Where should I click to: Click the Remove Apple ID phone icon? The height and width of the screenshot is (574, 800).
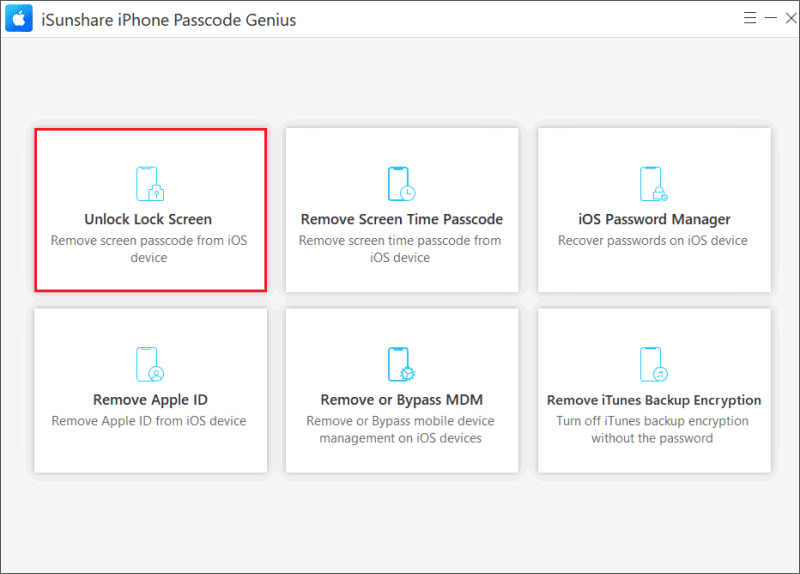tap(150, 365)
